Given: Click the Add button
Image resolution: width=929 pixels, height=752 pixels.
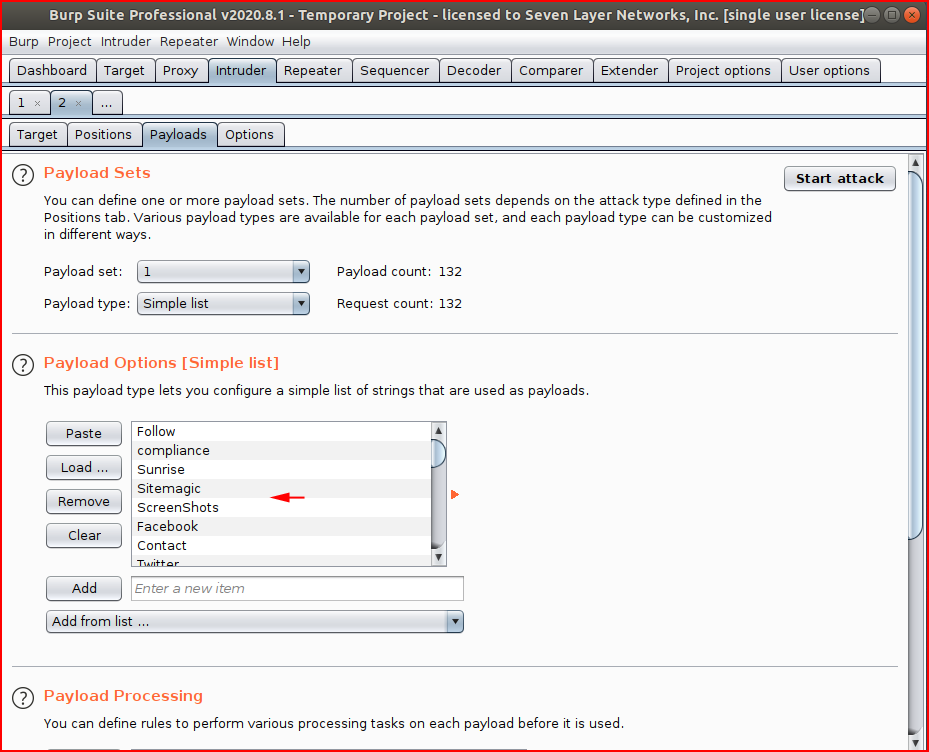Looking at the screenshot, I should 84,588.
